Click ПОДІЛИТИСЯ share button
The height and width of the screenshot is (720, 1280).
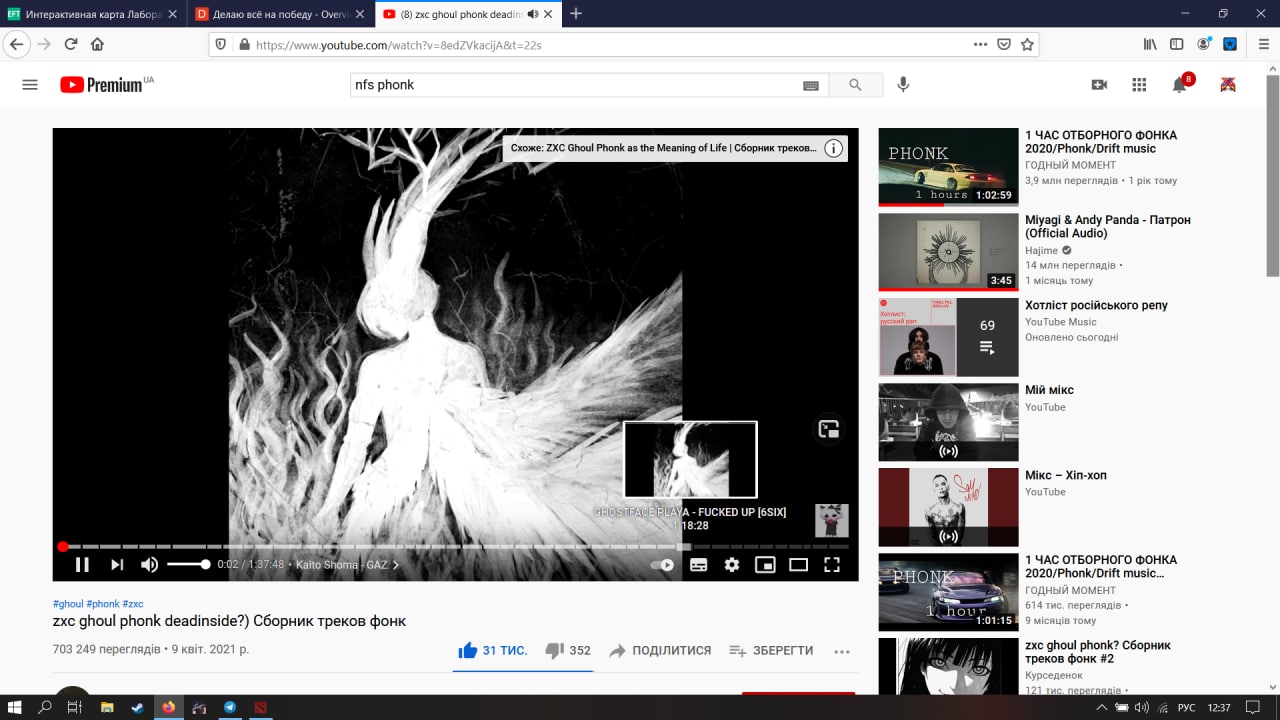[x=660, y=650]
